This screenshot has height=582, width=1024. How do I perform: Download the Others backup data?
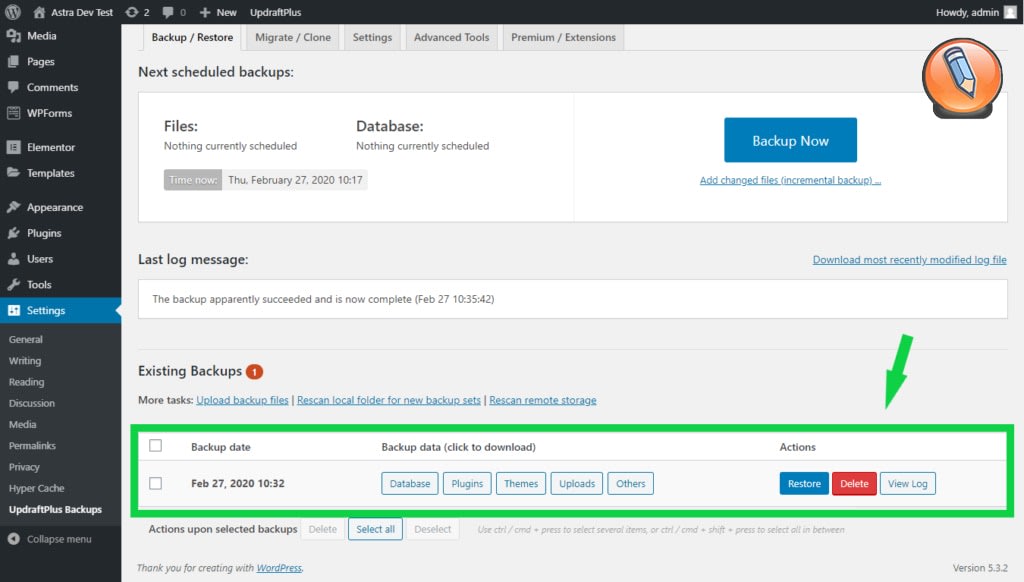pos(630,483)
